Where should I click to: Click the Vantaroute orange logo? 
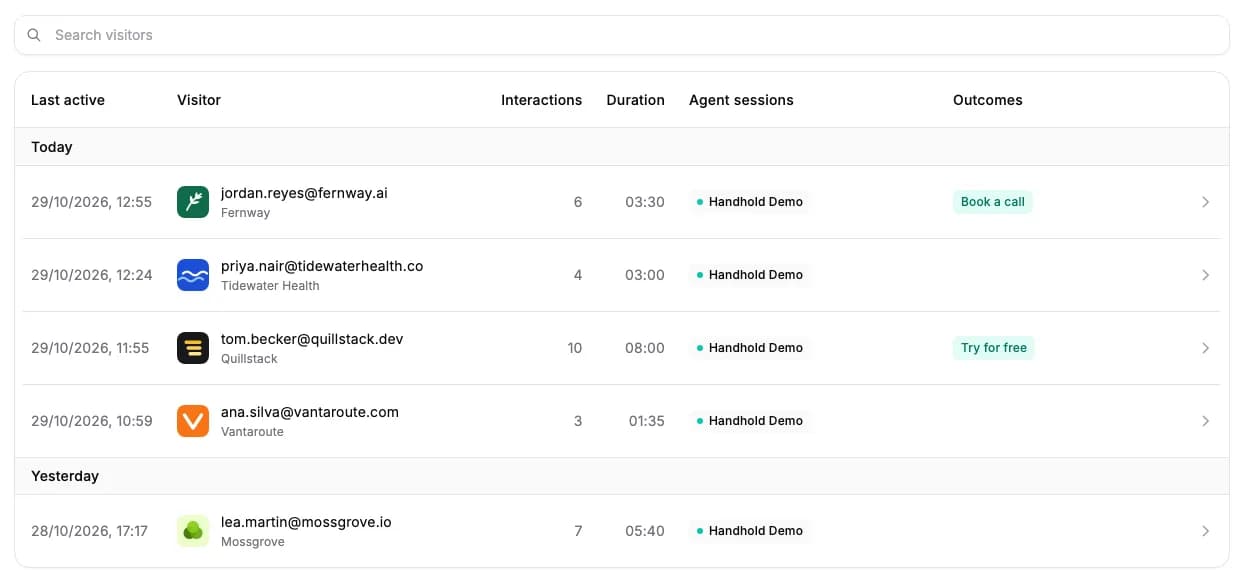pos(193,421)
